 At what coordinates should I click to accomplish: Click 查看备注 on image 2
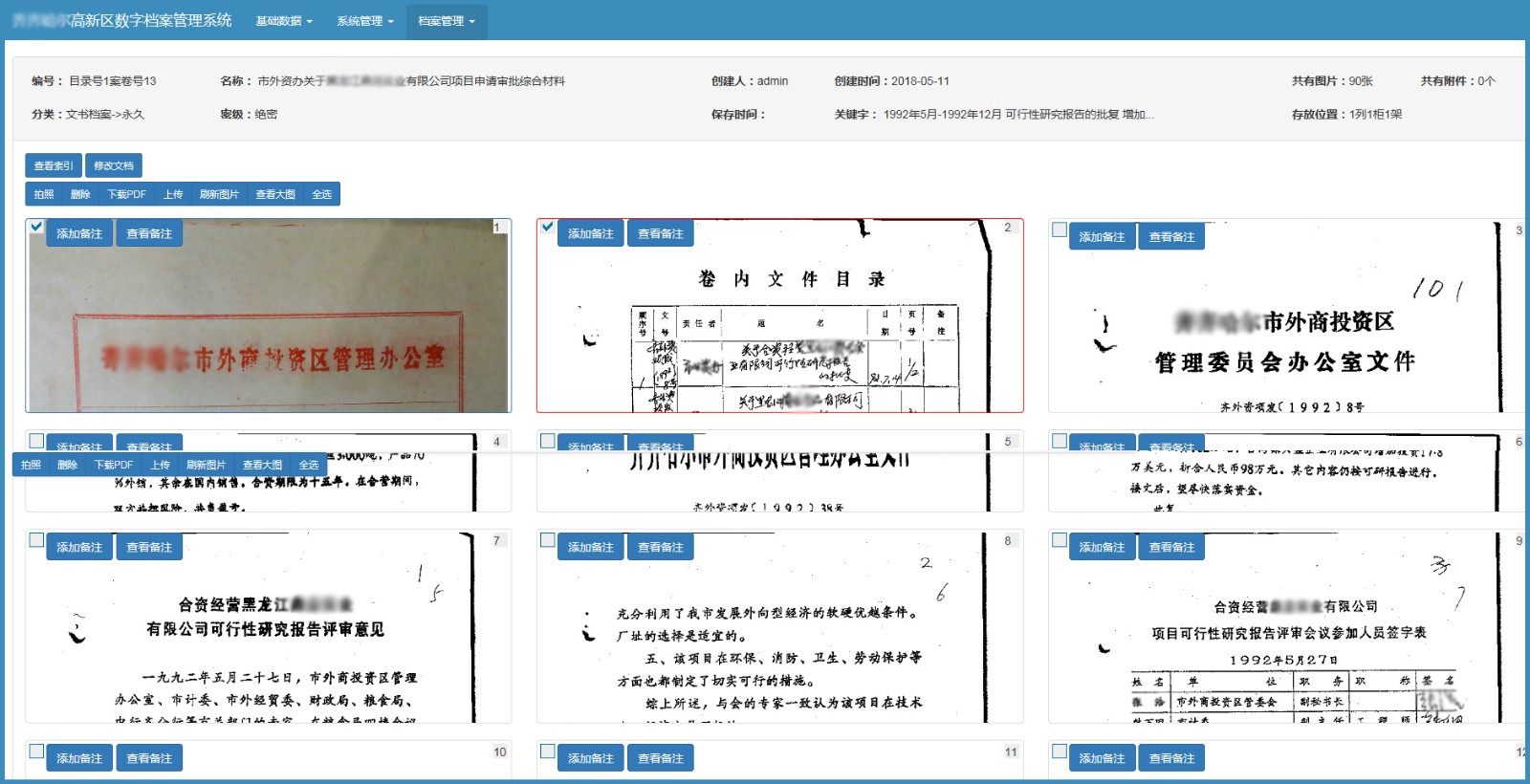(x=661, y=233)
